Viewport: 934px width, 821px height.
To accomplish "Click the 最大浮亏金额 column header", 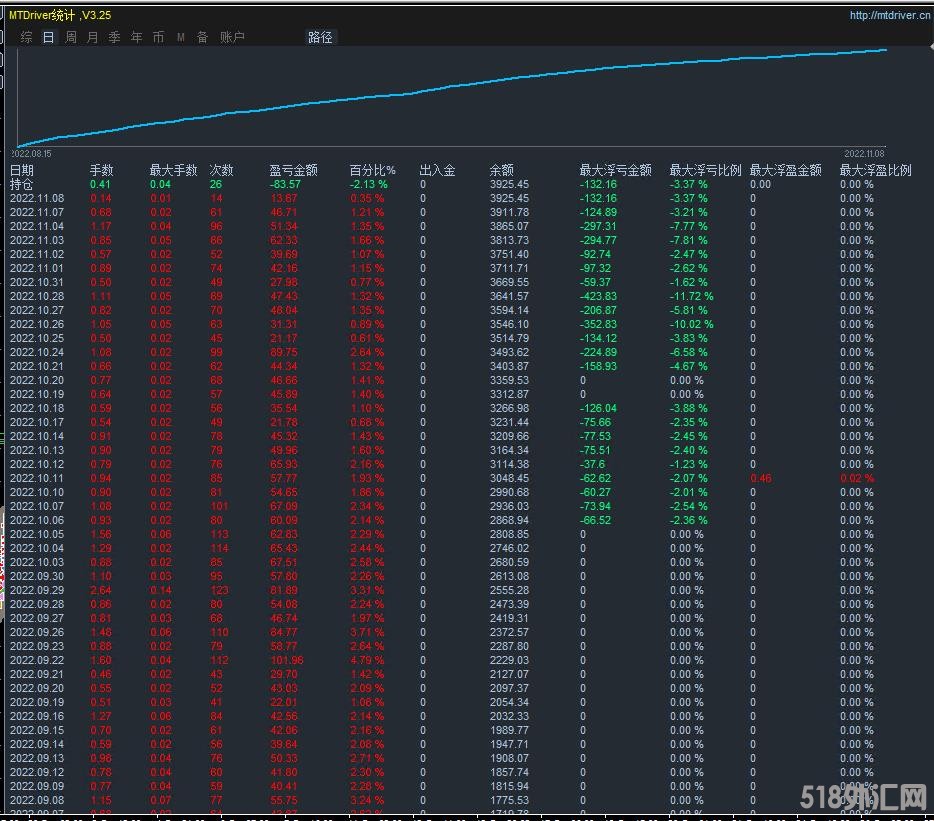I will pyautogui.click(x=615, y=170).
